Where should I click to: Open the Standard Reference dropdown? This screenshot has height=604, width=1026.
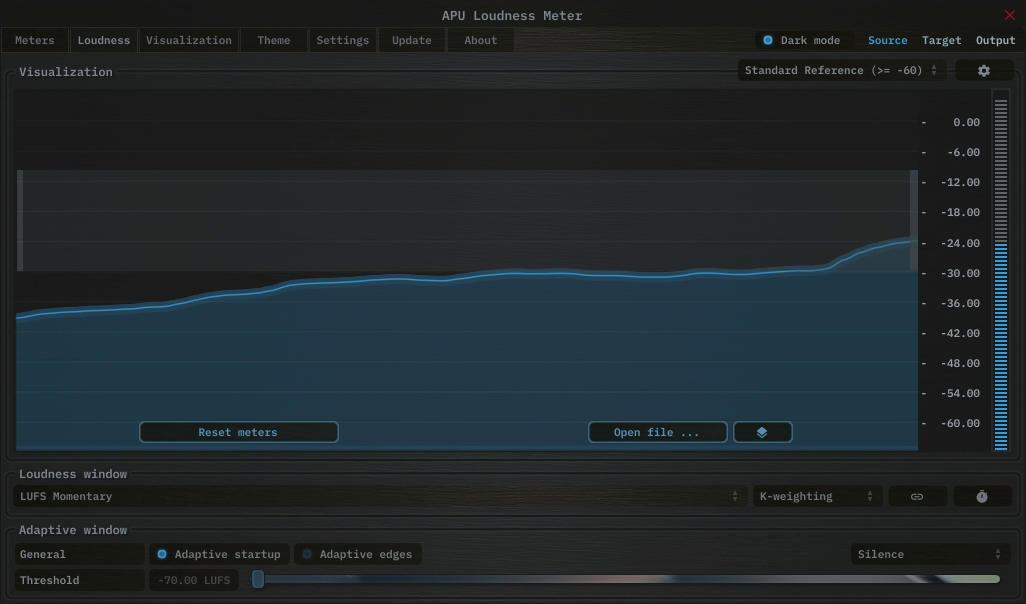coord(841,71)
